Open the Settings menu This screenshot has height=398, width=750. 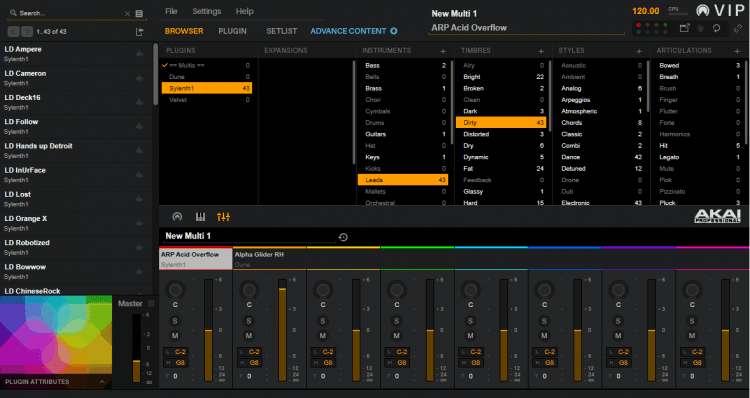207,11
